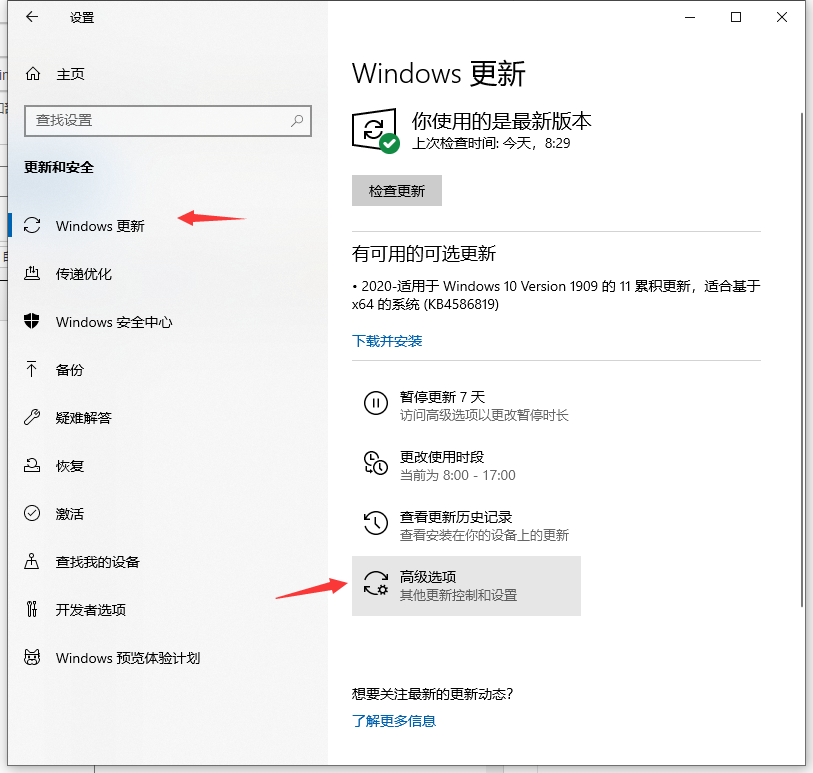
Task: Click the pause icon for 暂停更新
Action: pos(376,403)
